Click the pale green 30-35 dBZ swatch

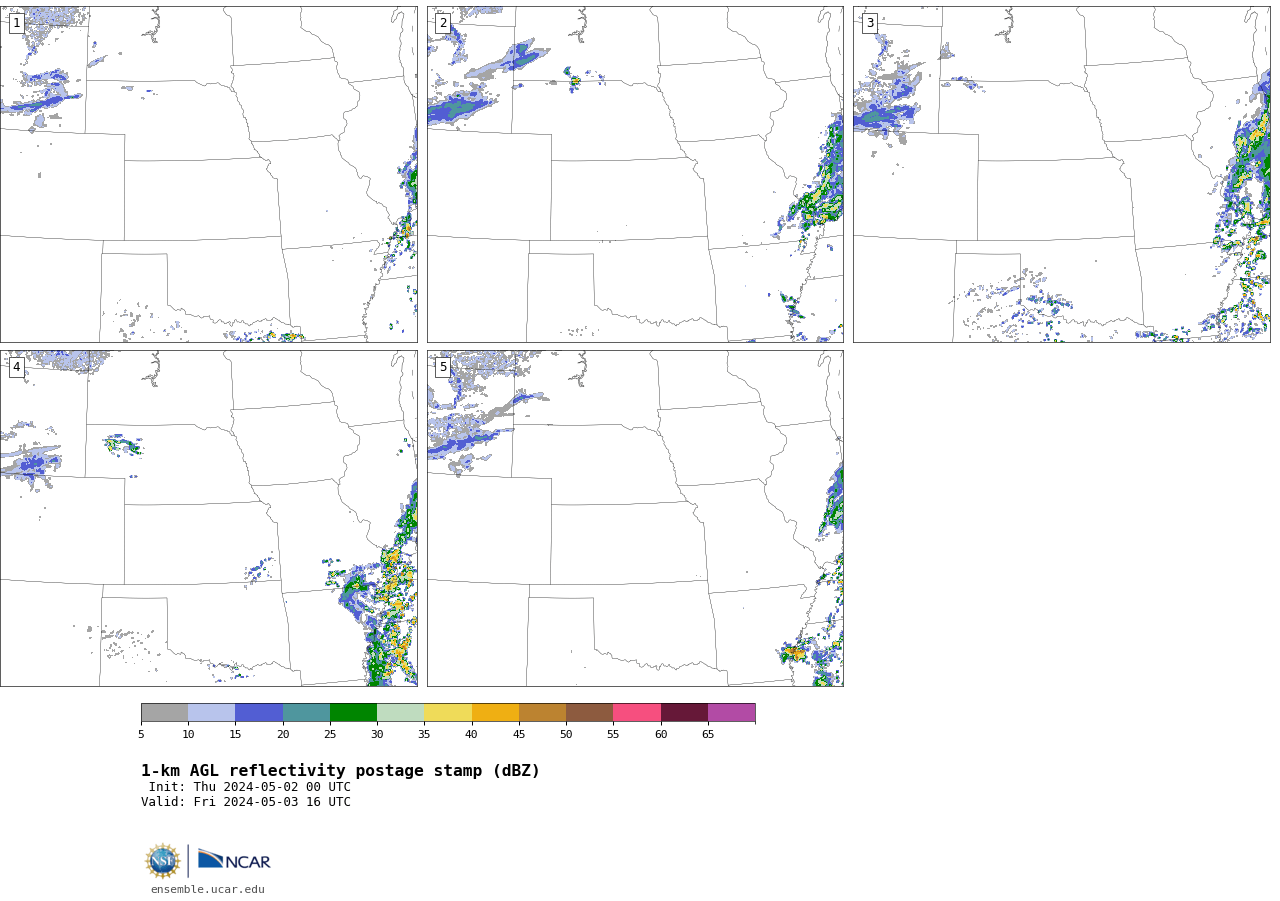(400, 713)
